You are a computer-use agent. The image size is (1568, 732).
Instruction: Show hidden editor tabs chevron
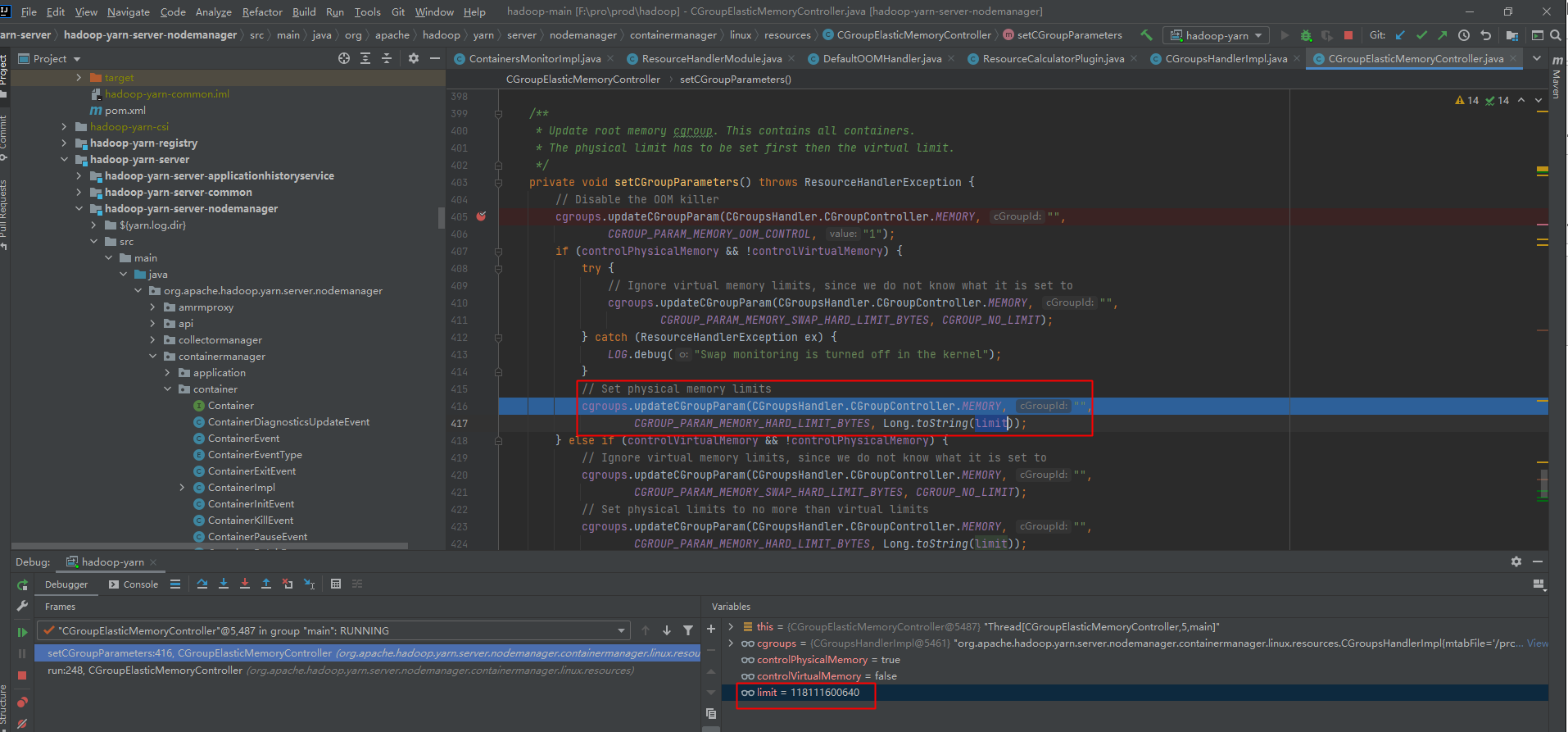click(x=1537, y=58)
